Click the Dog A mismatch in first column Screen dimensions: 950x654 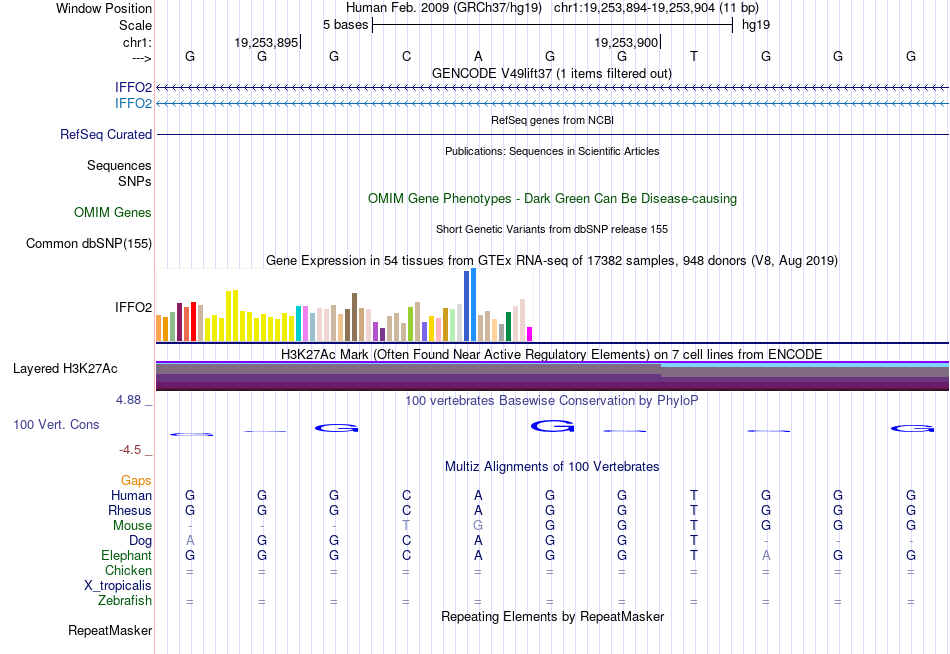click(x=190, y=541)
